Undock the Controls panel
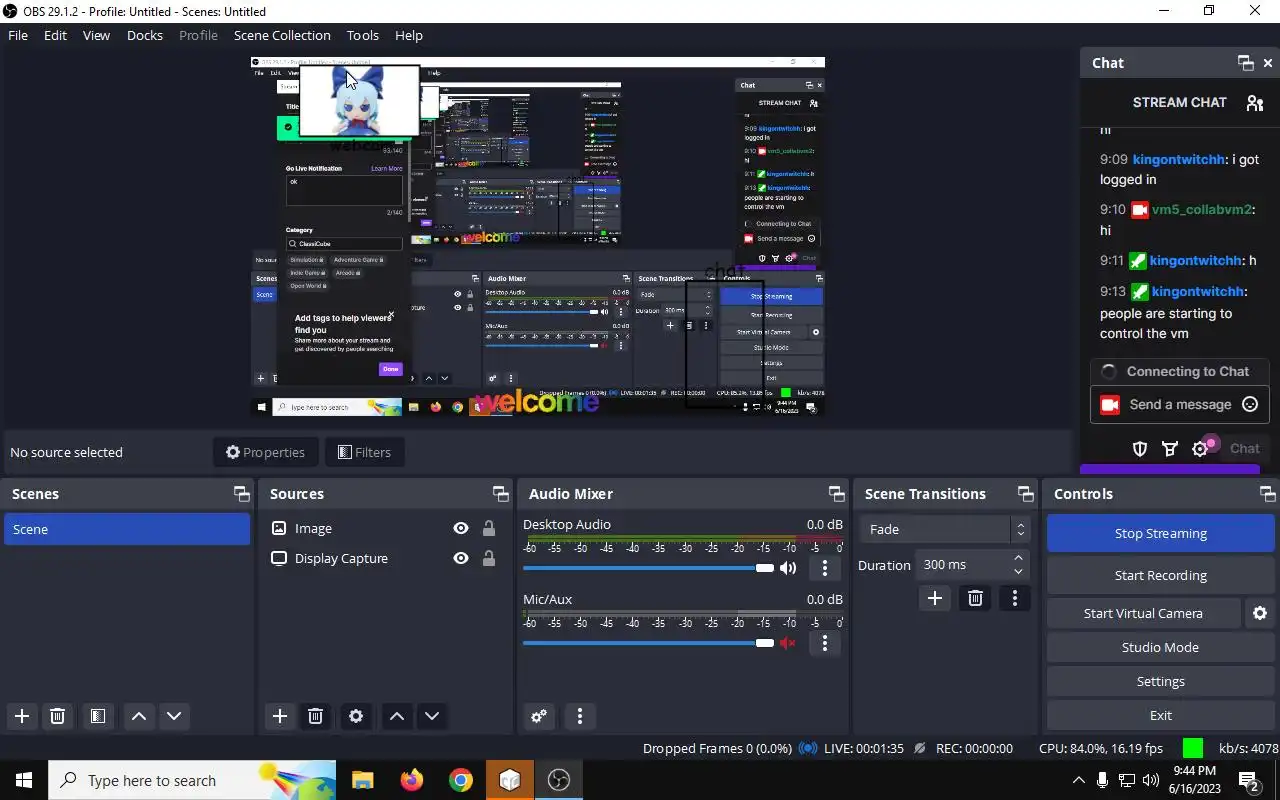1280x800 pixels. pos(1267,494)
